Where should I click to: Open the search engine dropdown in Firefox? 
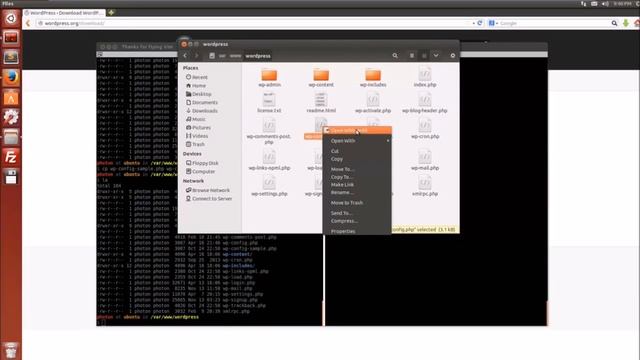click(493, 23)
